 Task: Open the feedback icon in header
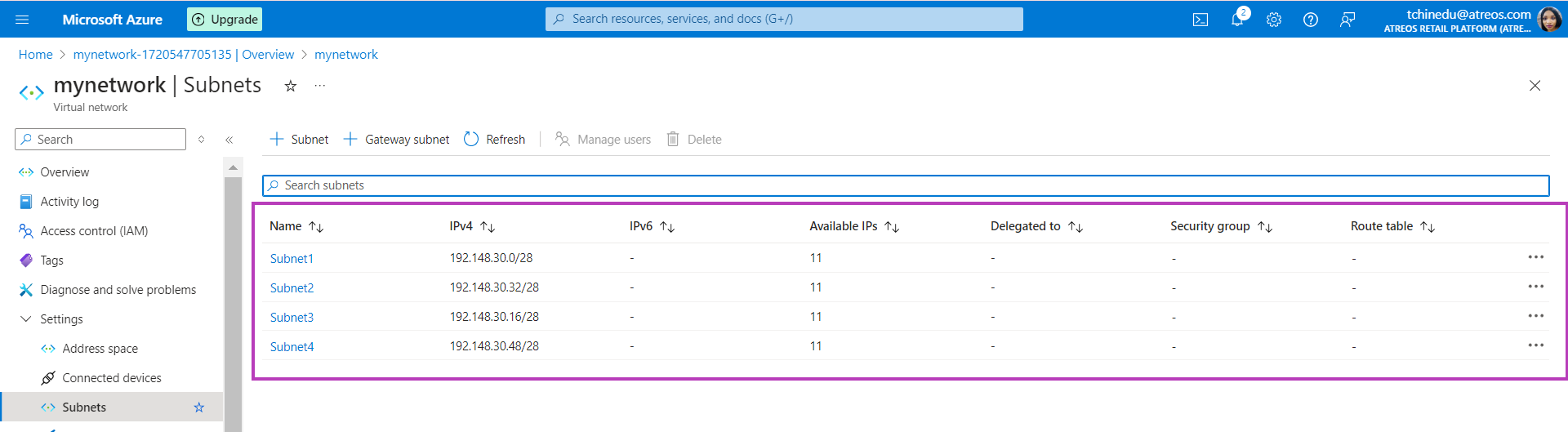point(1347,20)
